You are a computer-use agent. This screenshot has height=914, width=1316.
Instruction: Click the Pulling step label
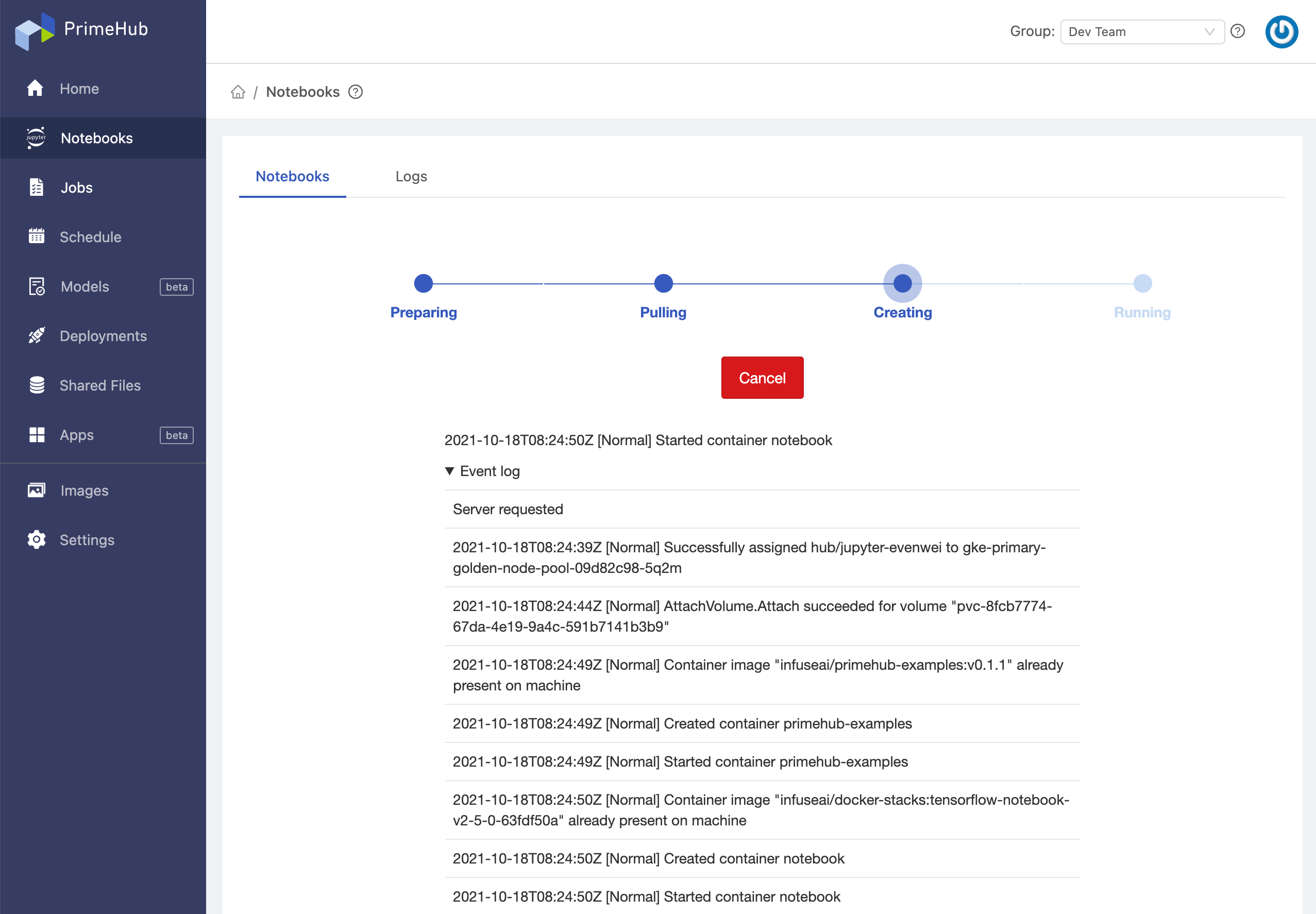(x=663, y=312)
